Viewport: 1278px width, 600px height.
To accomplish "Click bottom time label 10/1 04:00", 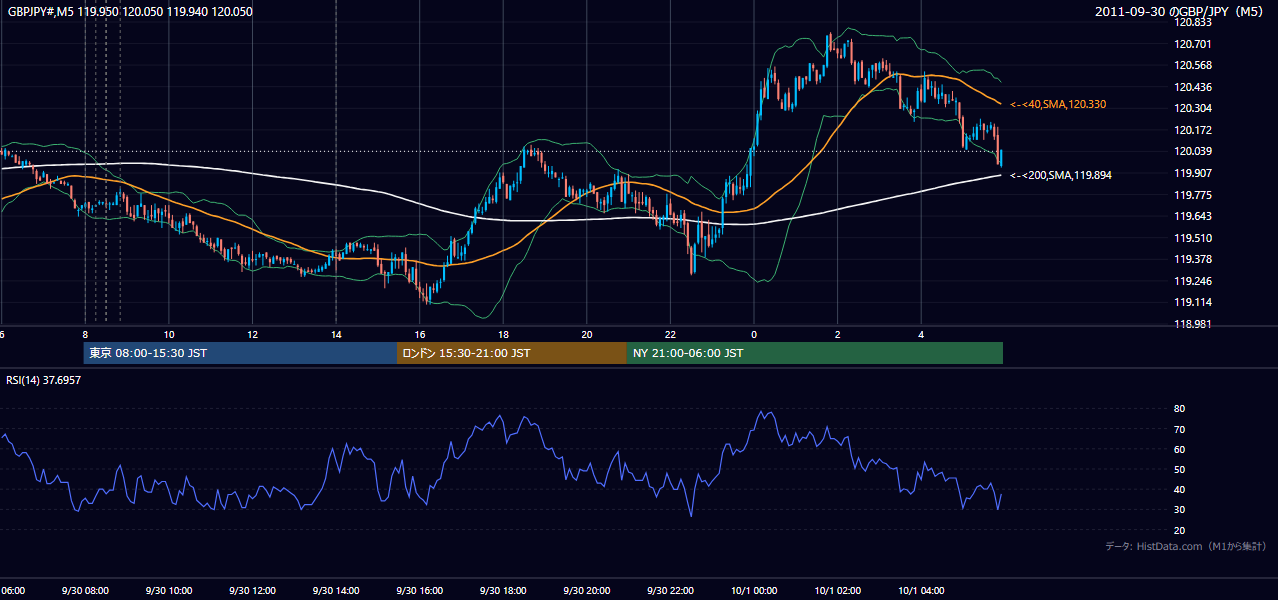I will point(922,591).
